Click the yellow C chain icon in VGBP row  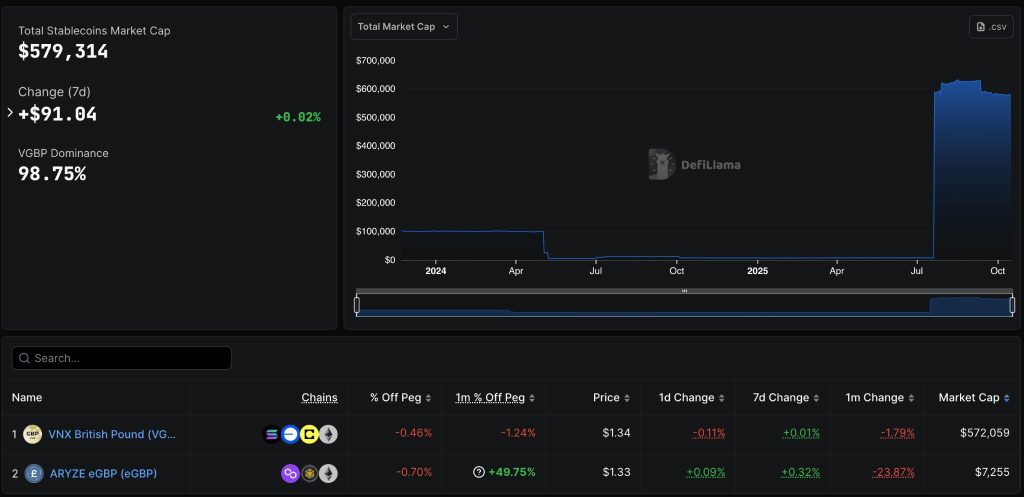coord(309,434)
